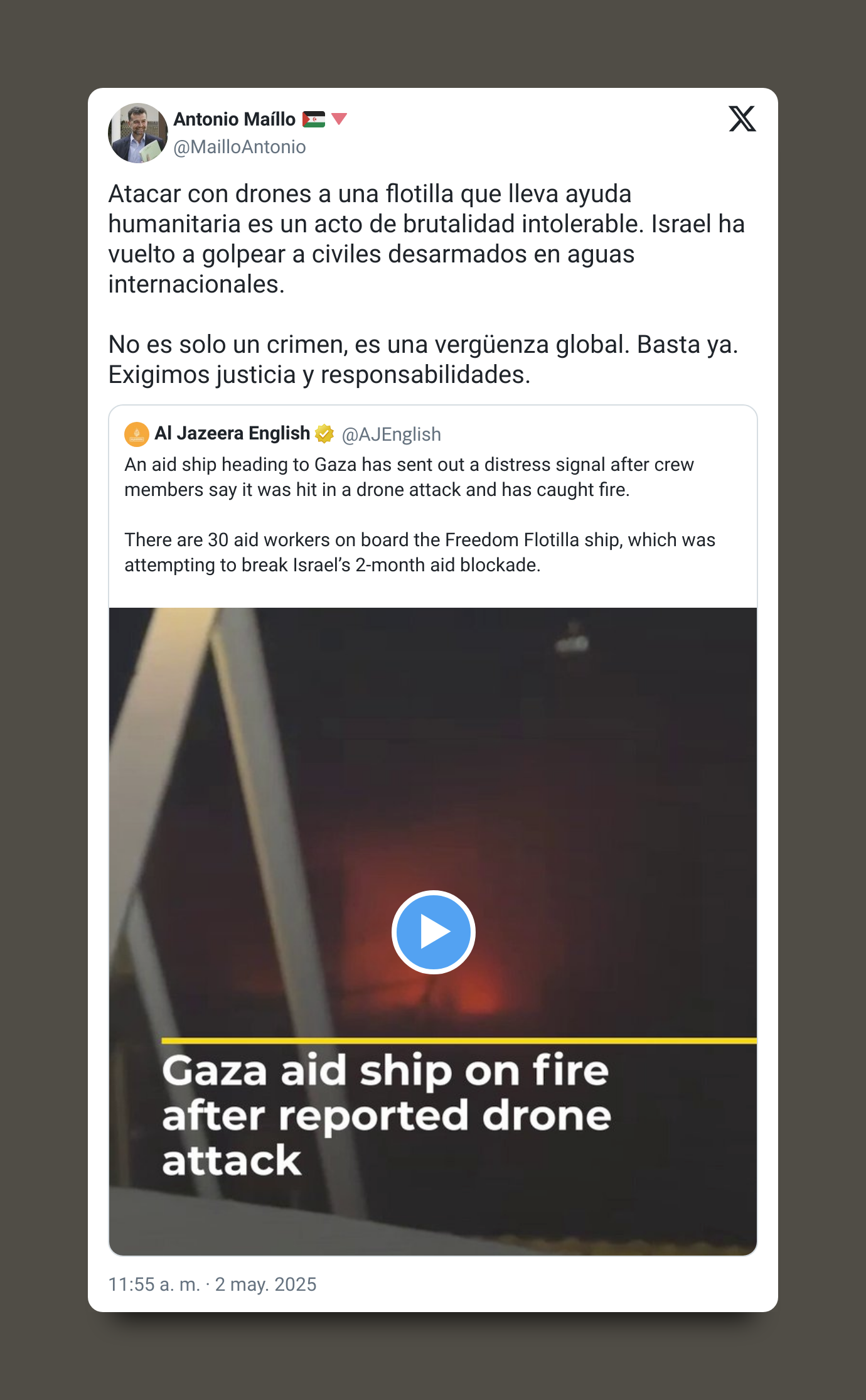Click the 'Freedom Flotilla ship' paragraph in quote
Image resolution: width=866 pixels, height=1400 pixels.
click(x=420, y=552)
